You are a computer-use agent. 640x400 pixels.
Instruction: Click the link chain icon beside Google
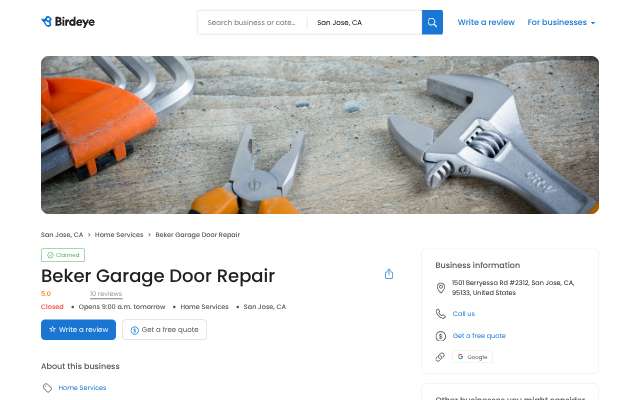[x=440, y=357]
